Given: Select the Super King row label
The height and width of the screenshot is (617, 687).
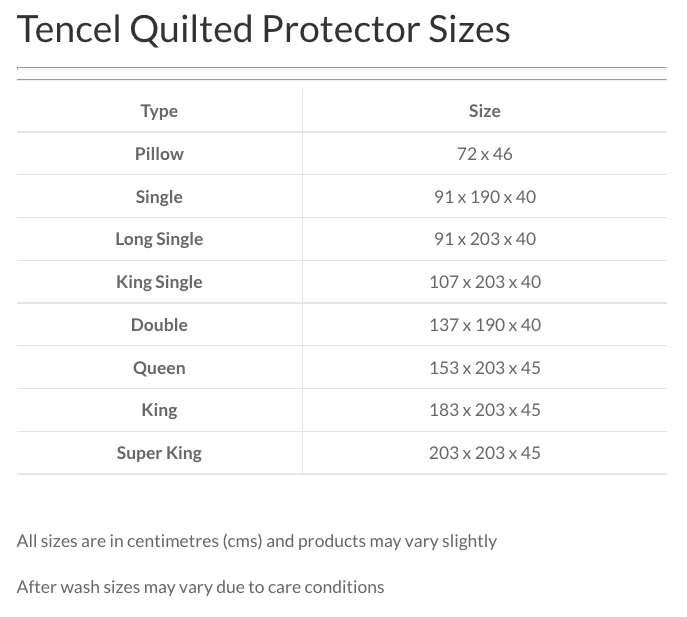Looking at the screenshot, I should [x=159, y=453].
